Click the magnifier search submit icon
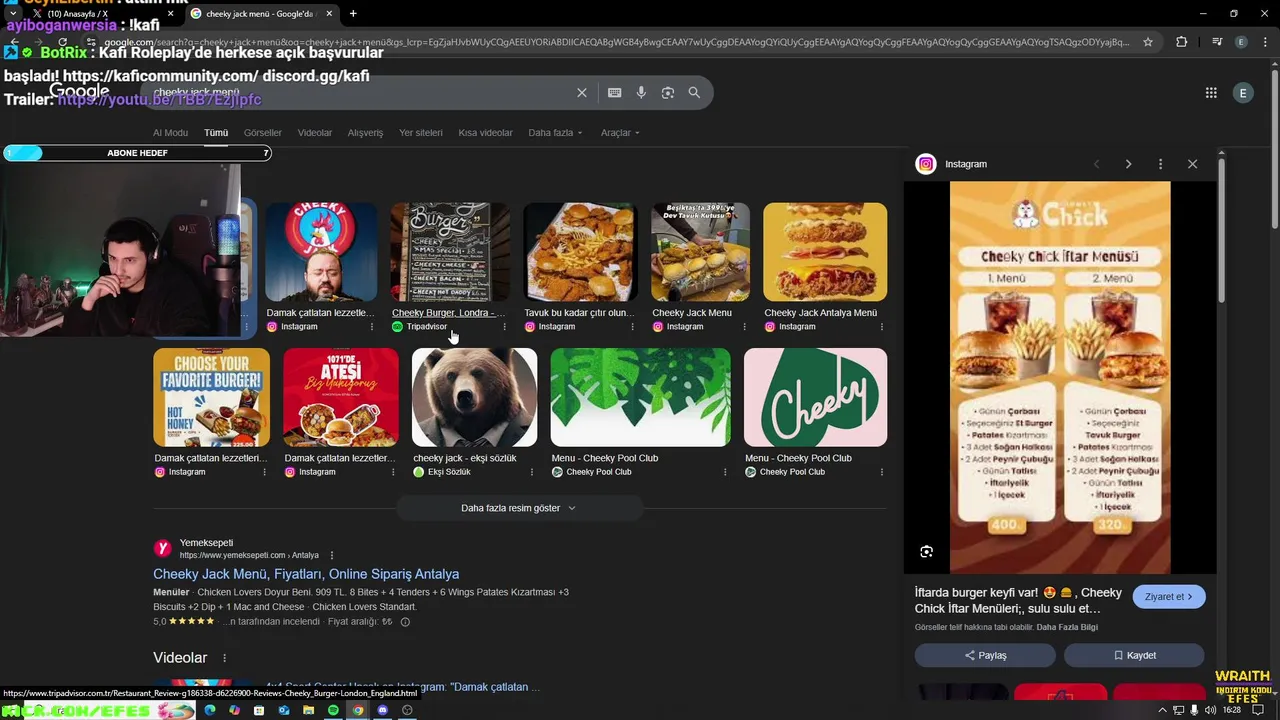 (x=694, y=93)
